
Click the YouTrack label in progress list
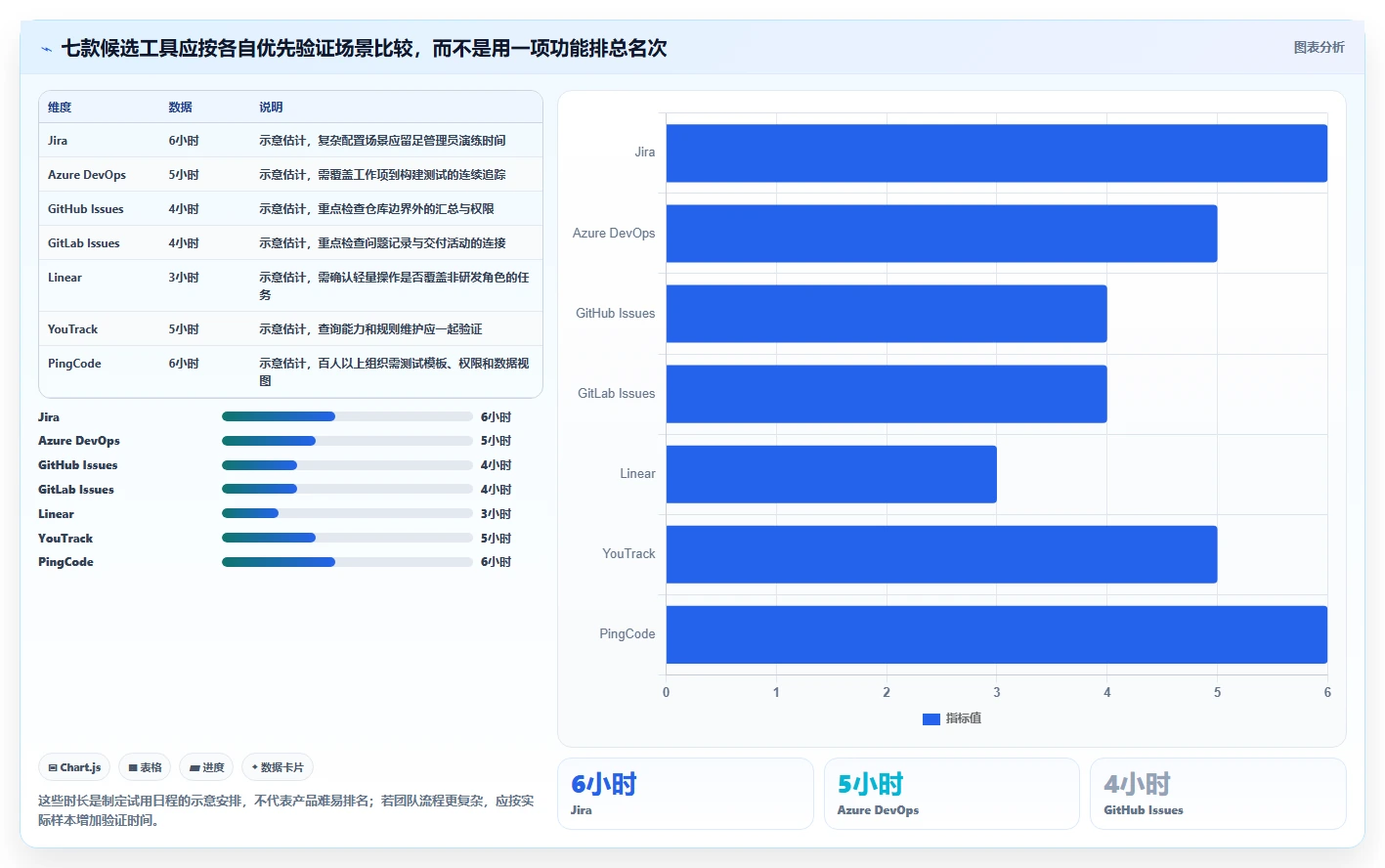(x=65, y=539)
